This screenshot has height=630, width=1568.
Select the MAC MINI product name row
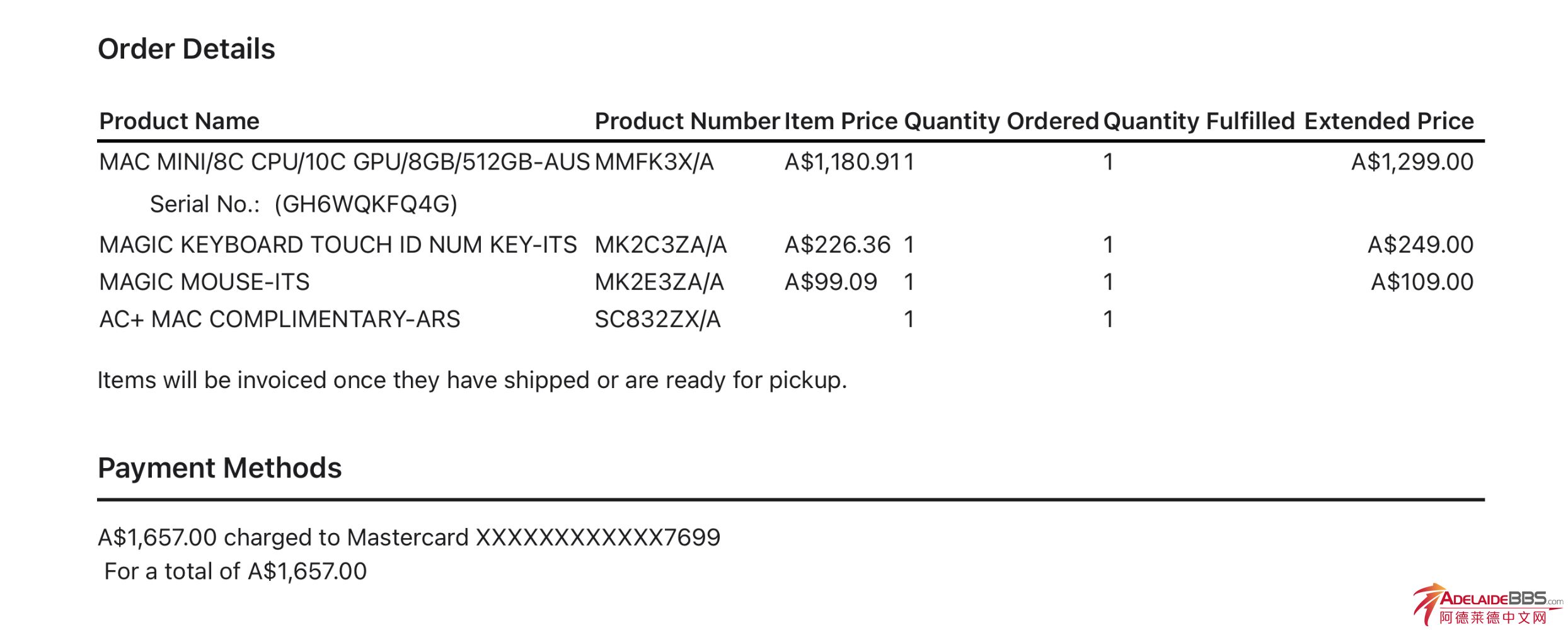point(344,163)
